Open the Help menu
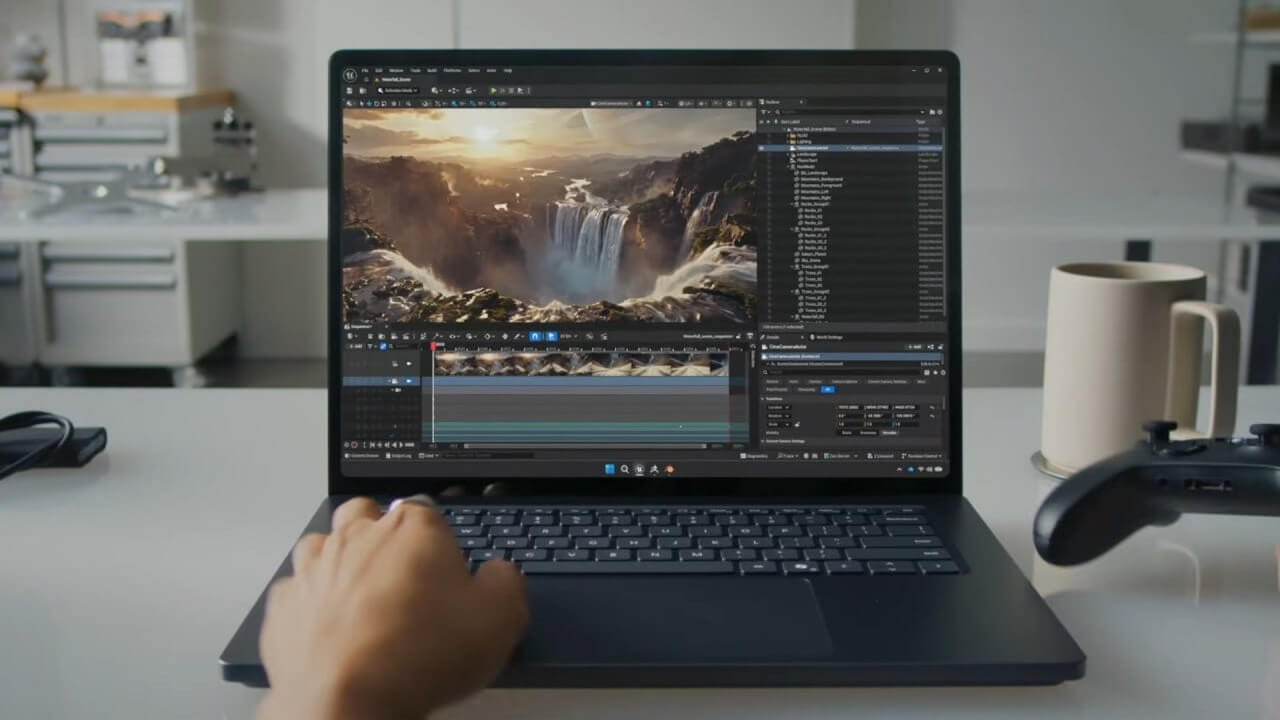The image size is (1280, 720). click(x=508, y=70)
